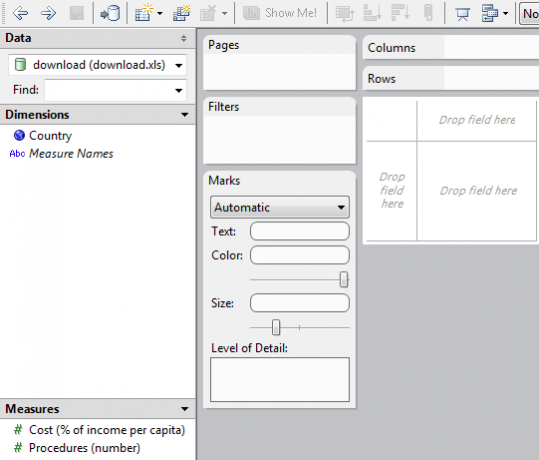
Task: Open the Measures pane menu arrow
Action: point(185,409)
